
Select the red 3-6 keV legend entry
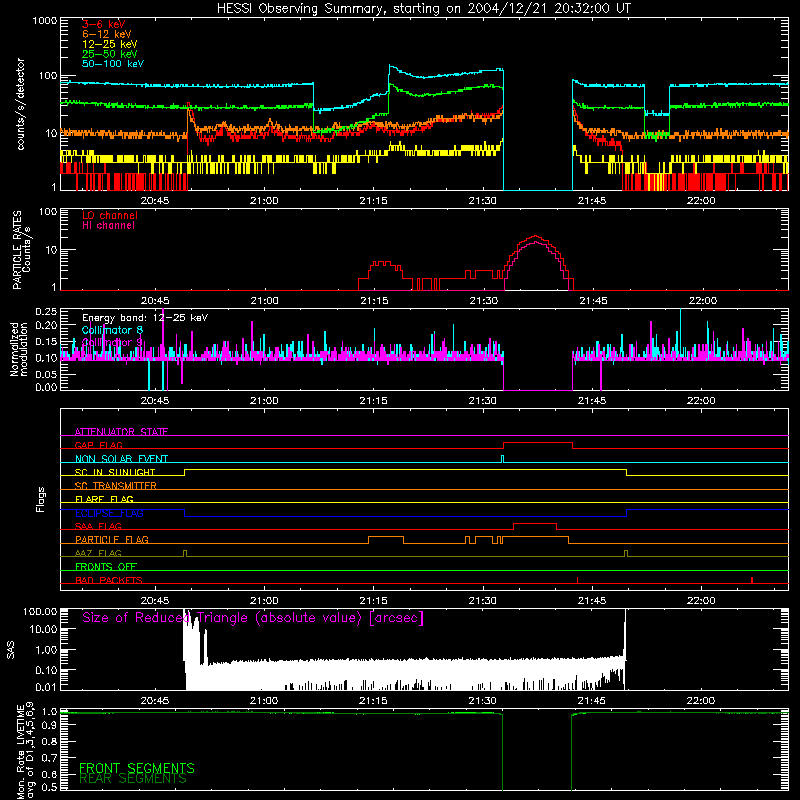coord(104,24)
